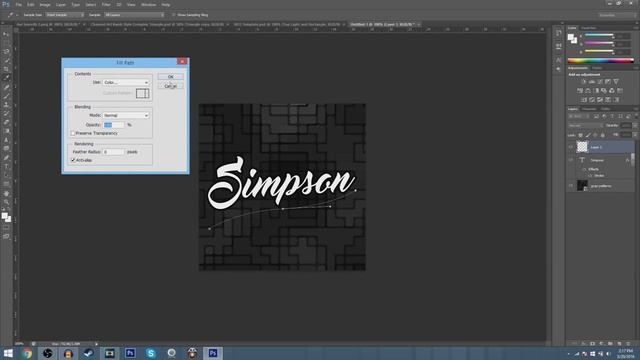Open the Windows Start button
Viewport: 640px width, 360px height.
[x=8, y=353]
